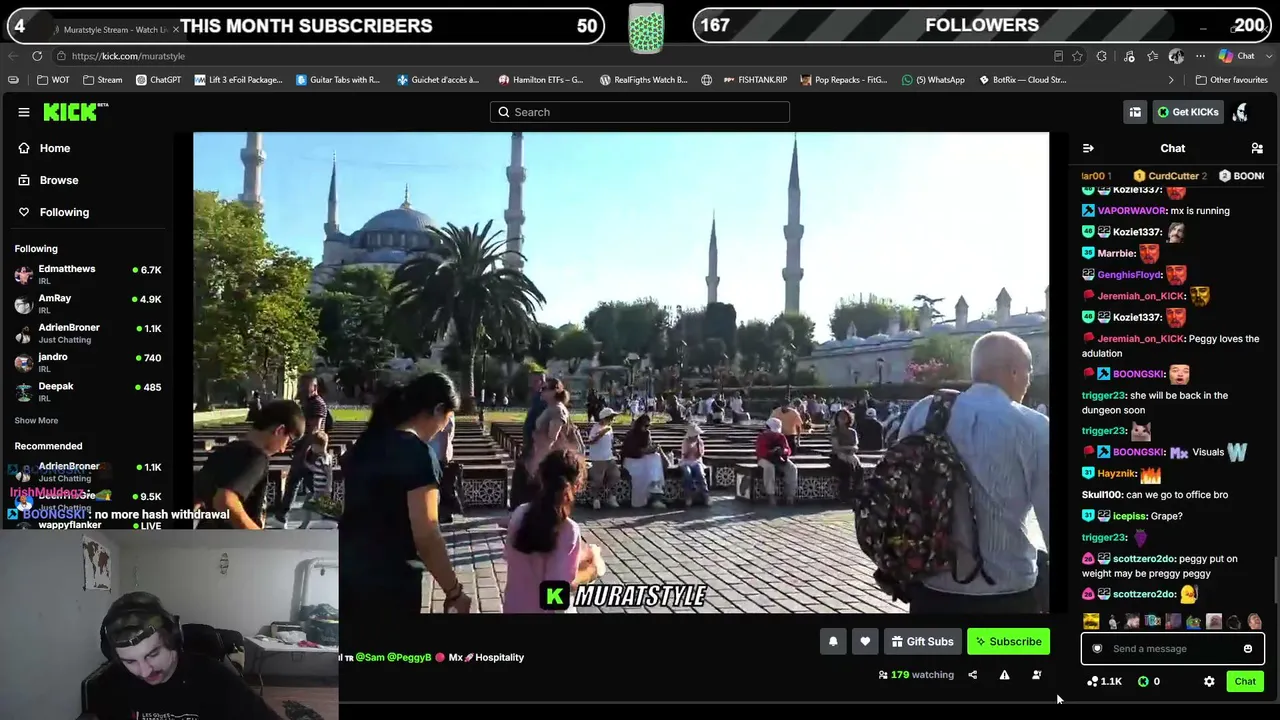Image resolution: width=1280 pixels, height=720 pixels.
Task: Reload the browser page
Action: point(37,56)
